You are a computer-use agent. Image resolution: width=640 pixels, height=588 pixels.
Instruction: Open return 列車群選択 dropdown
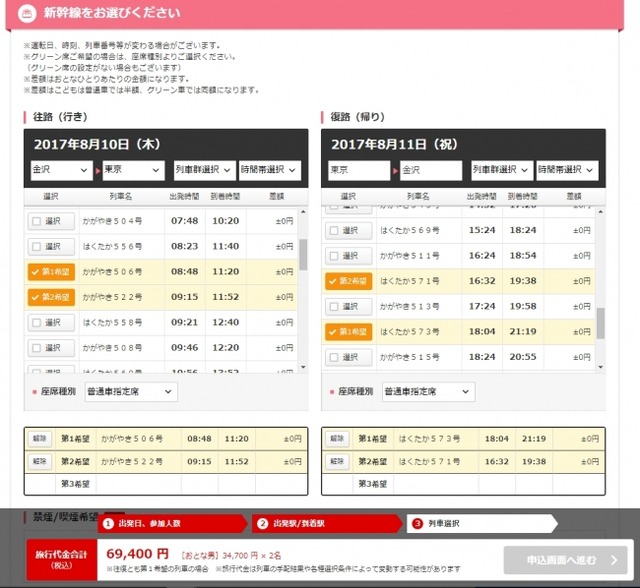pos(502,170)
